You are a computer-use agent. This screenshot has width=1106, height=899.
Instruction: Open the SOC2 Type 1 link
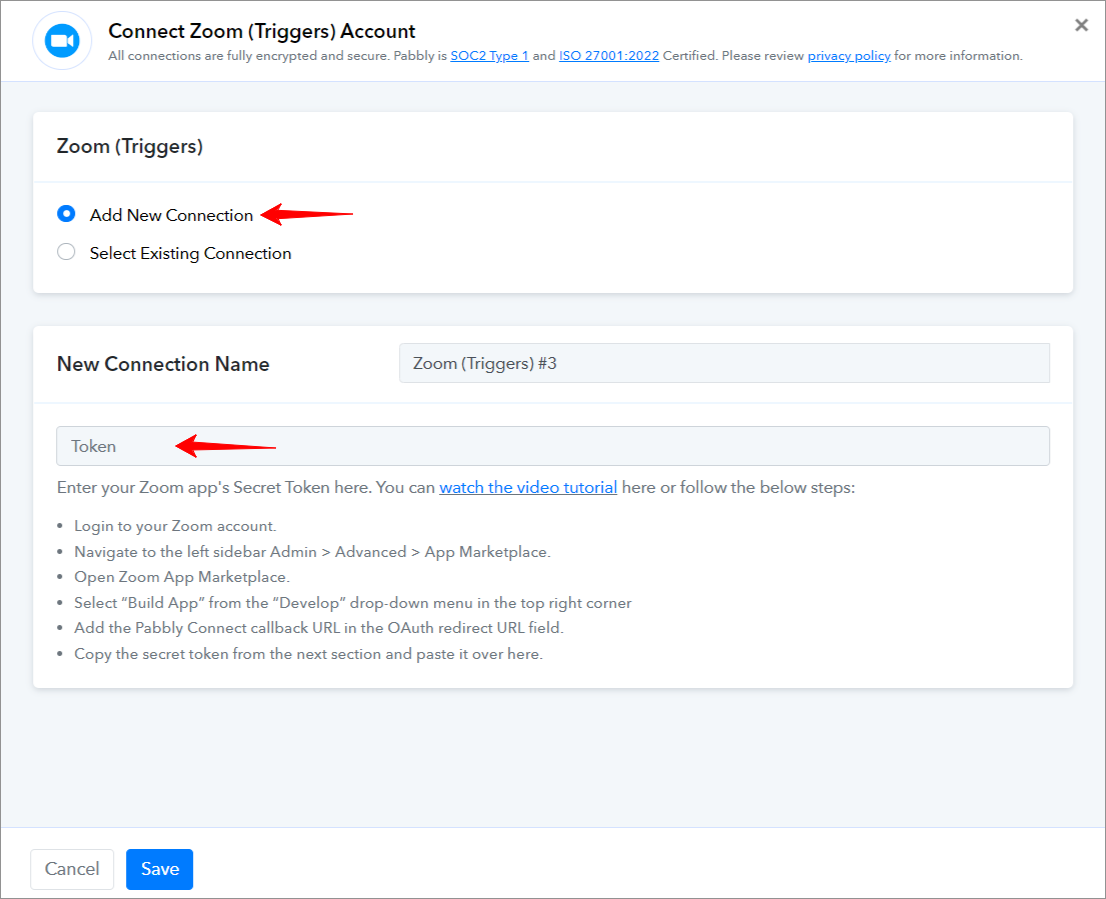click(x=490, y=56)
